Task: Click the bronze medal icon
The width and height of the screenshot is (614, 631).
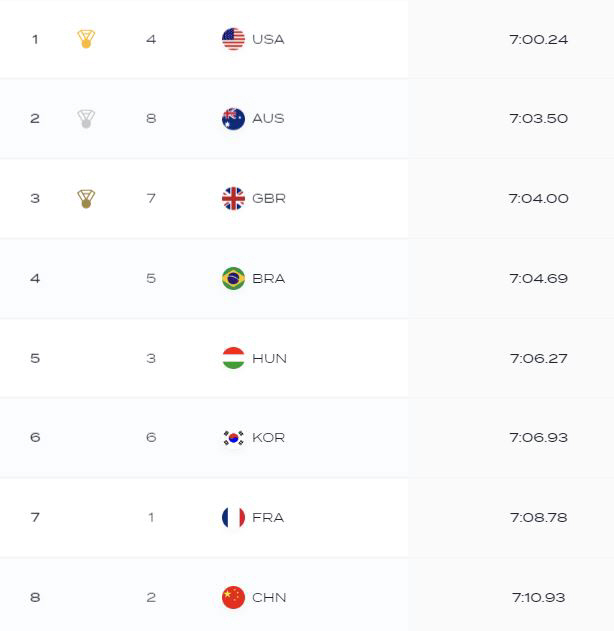Action: coord(86,198)
